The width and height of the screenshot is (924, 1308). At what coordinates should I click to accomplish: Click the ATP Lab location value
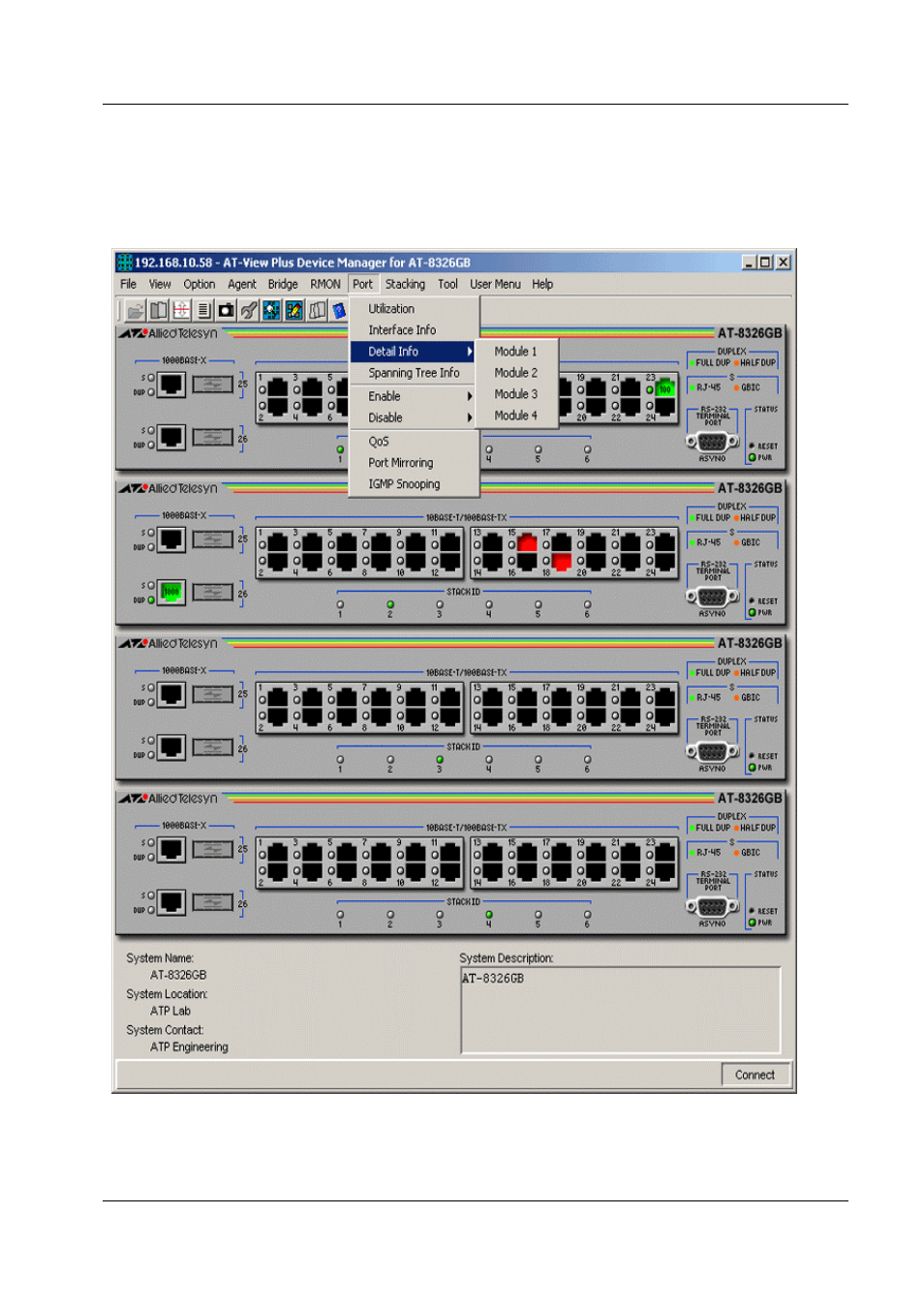click(170, 1011)
